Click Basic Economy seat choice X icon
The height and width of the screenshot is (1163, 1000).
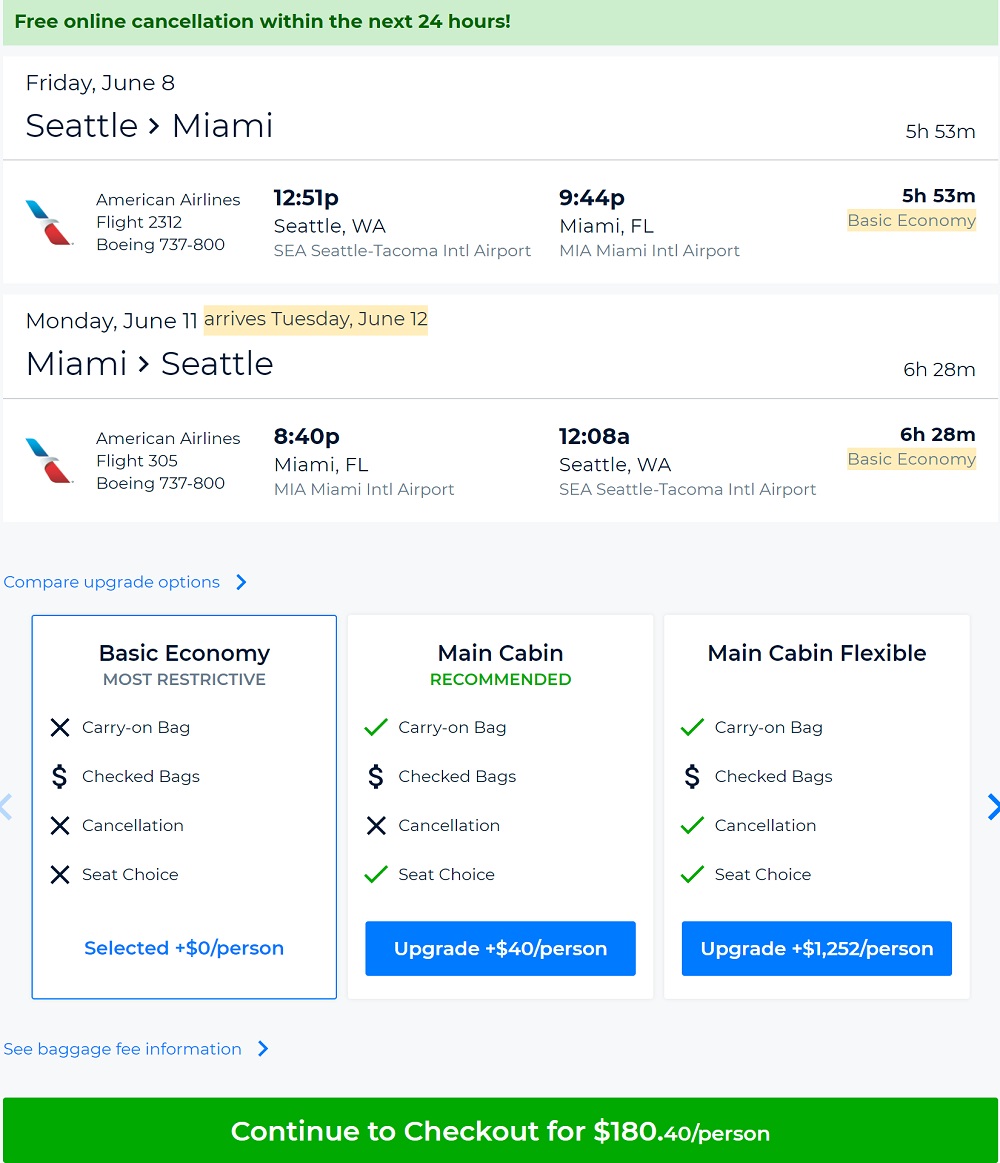60,874
